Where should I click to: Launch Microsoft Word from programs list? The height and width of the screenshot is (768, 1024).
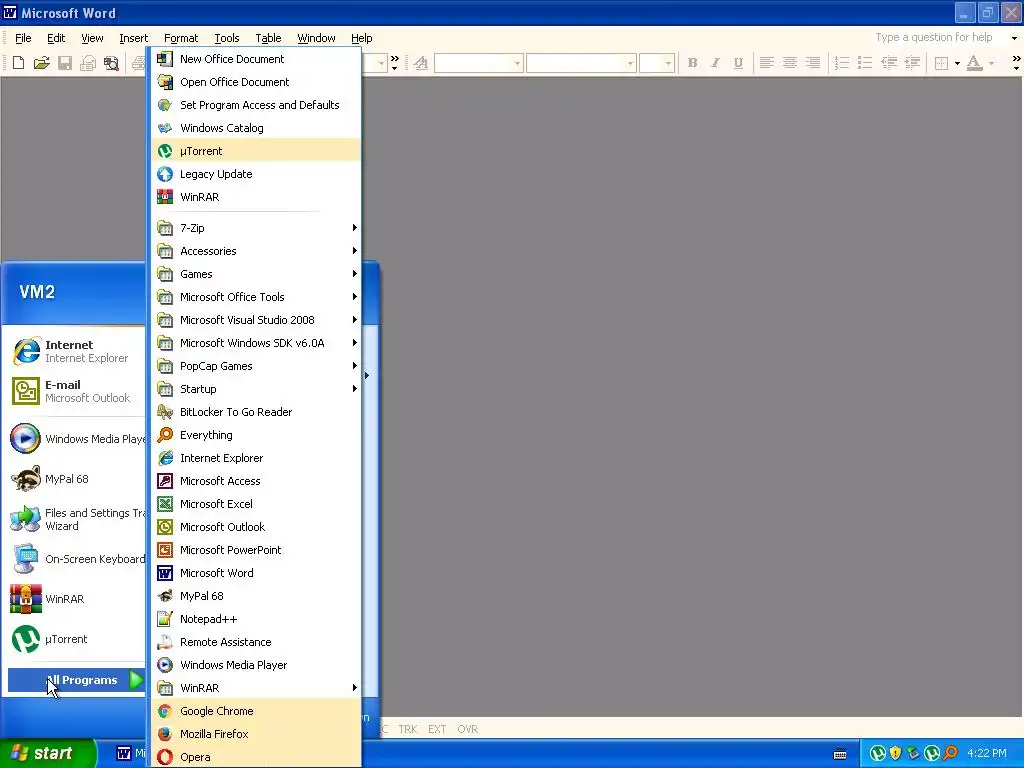[x=256, y=573]
